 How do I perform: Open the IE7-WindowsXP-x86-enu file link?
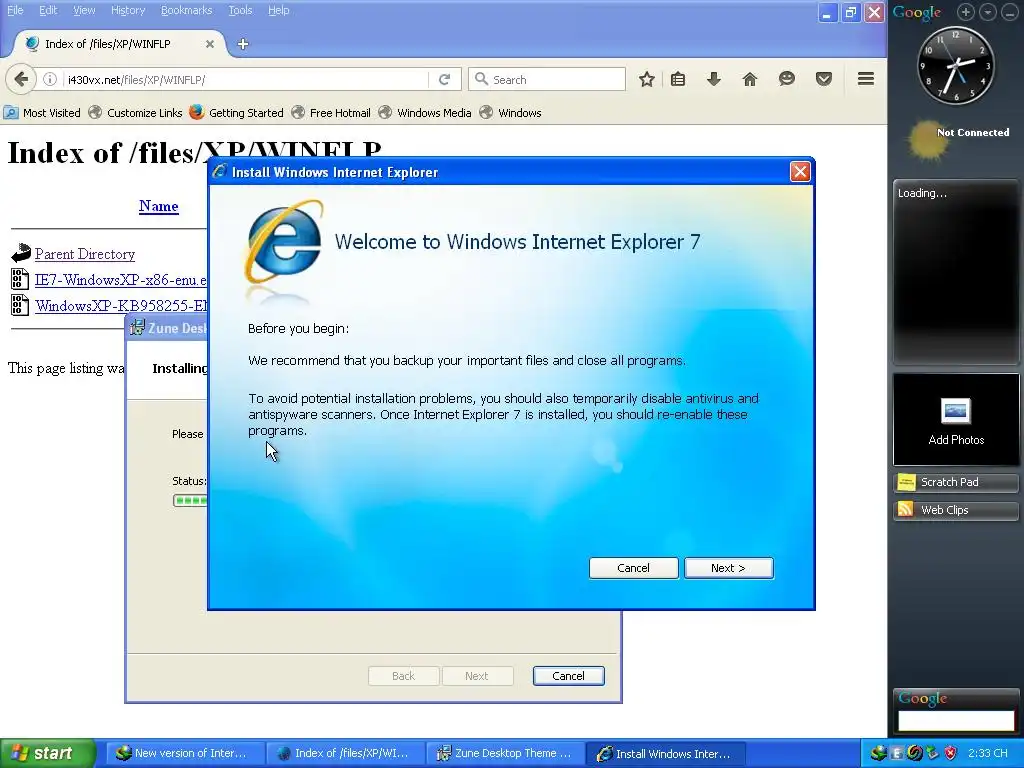(121, 280)
